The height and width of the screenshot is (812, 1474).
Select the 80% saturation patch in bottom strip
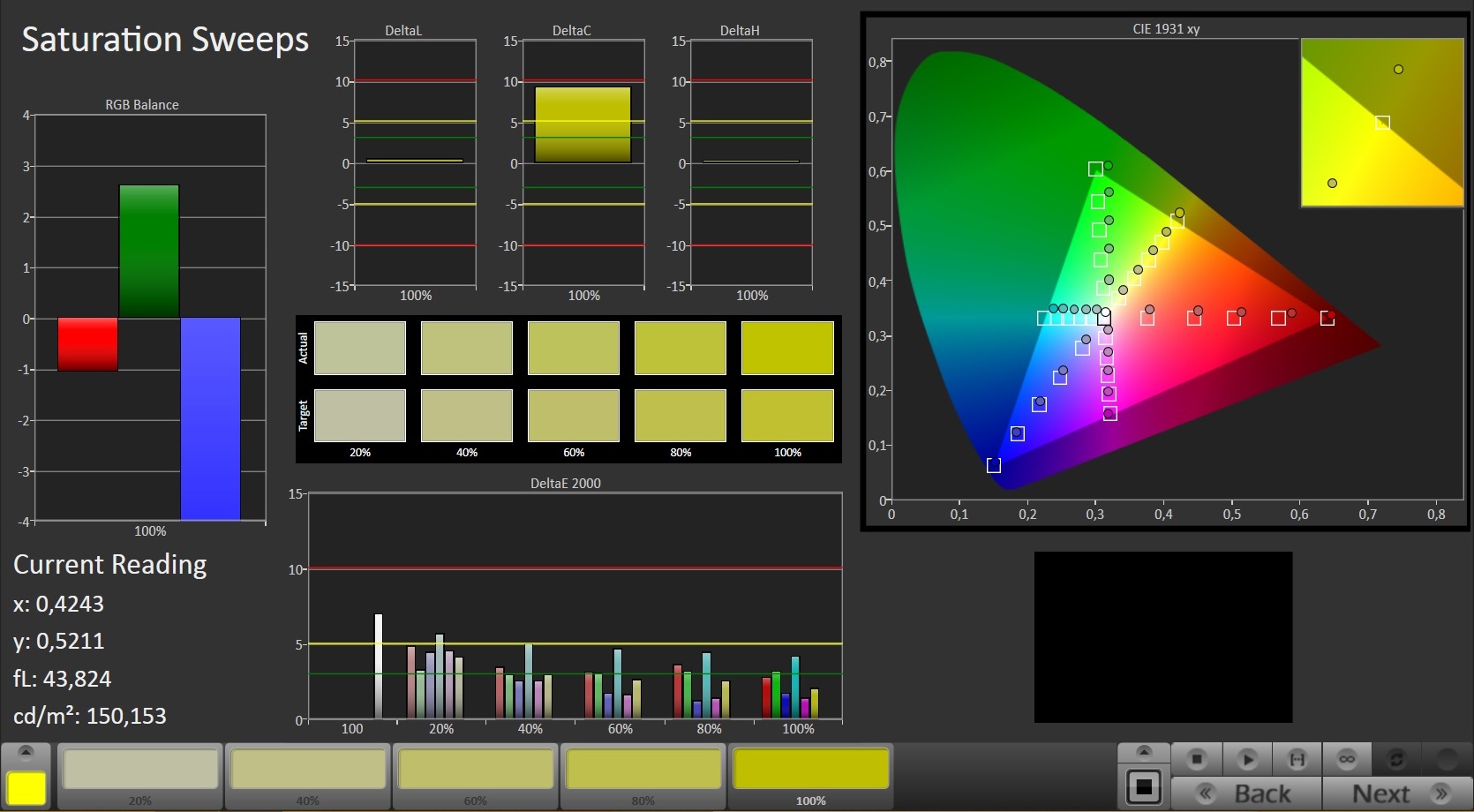[643, 770]
